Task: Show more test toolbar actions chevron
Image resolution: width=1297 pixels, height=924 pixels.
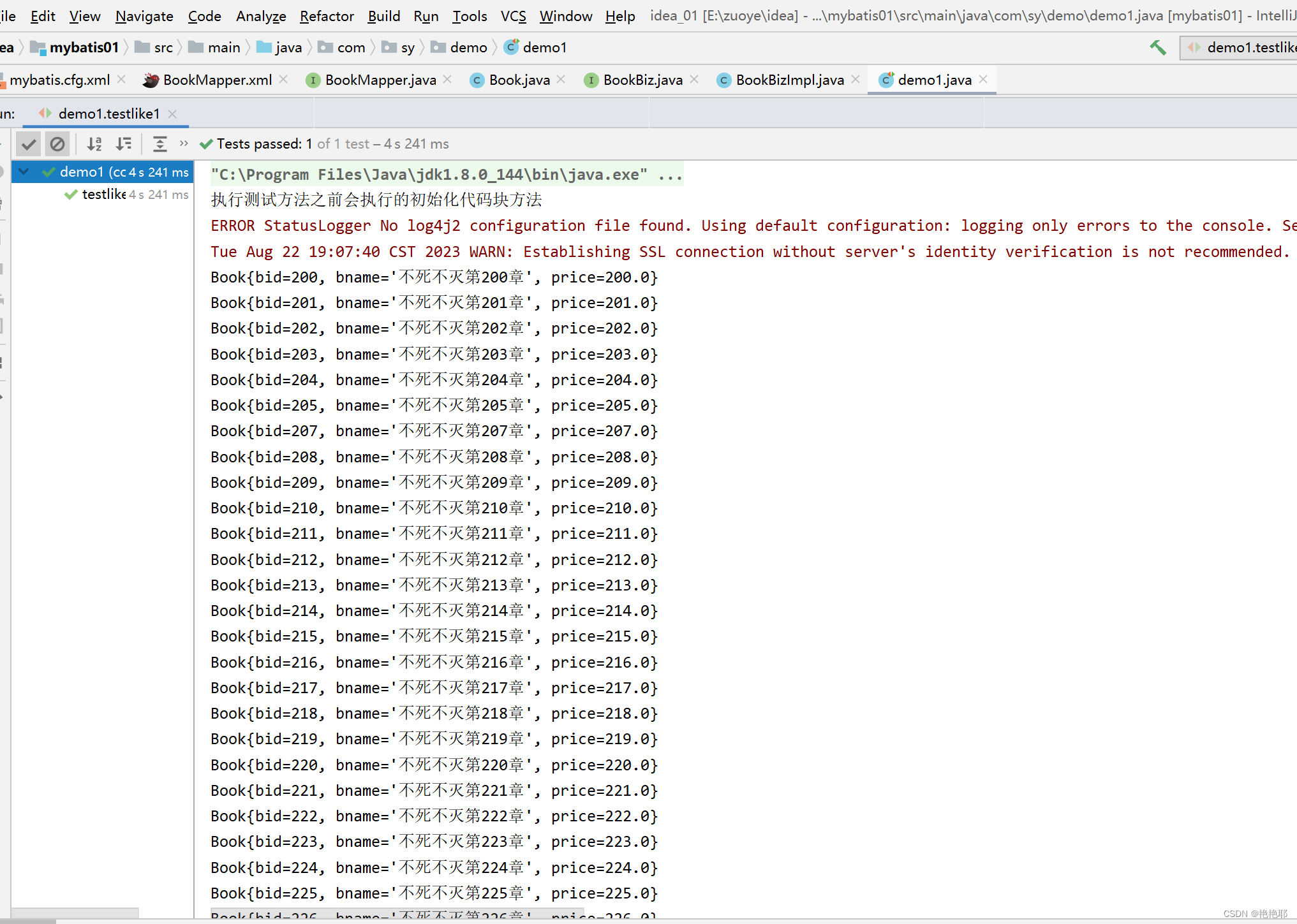Action: (184, 144)
